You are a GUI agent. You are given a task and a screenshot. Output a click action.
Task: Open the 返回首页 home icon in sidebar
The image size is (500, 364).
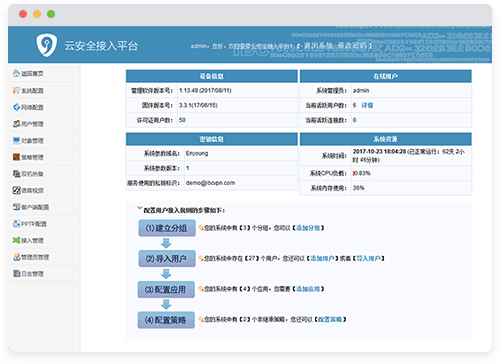(16, 73)
